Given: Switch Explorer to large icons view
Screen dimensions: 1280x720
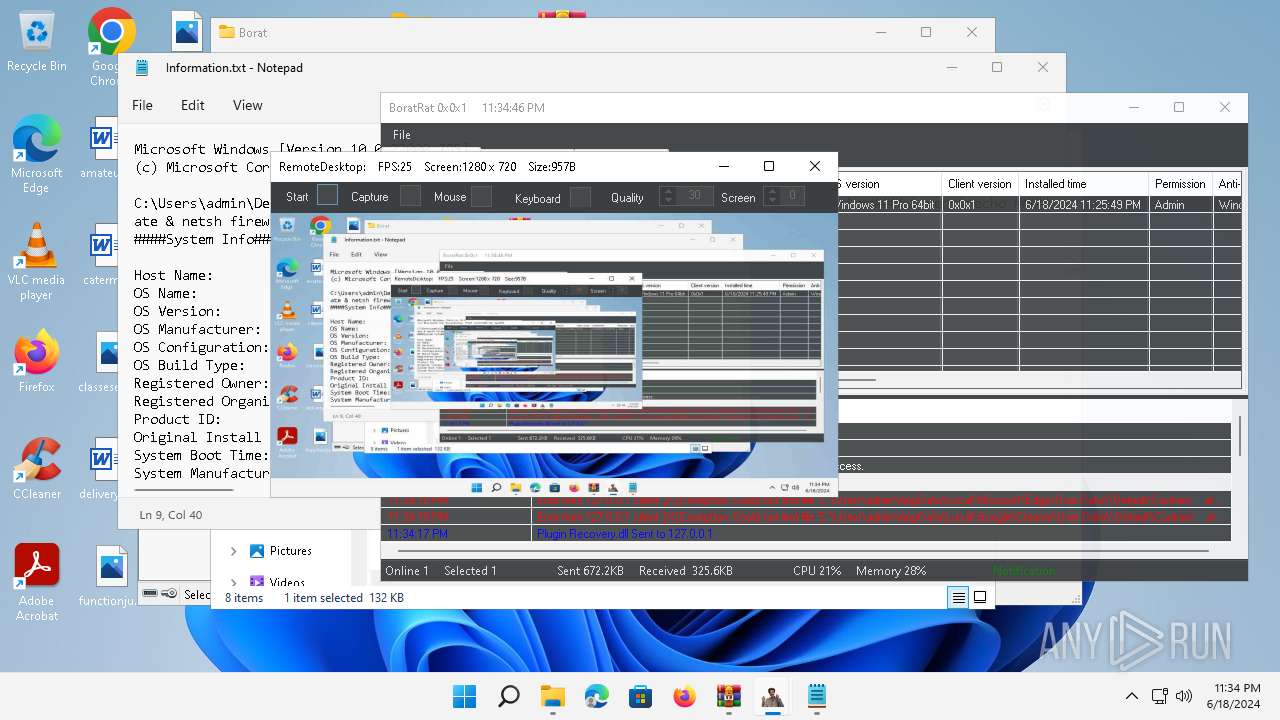Looking at the screenshot, I should click(980, 597).
